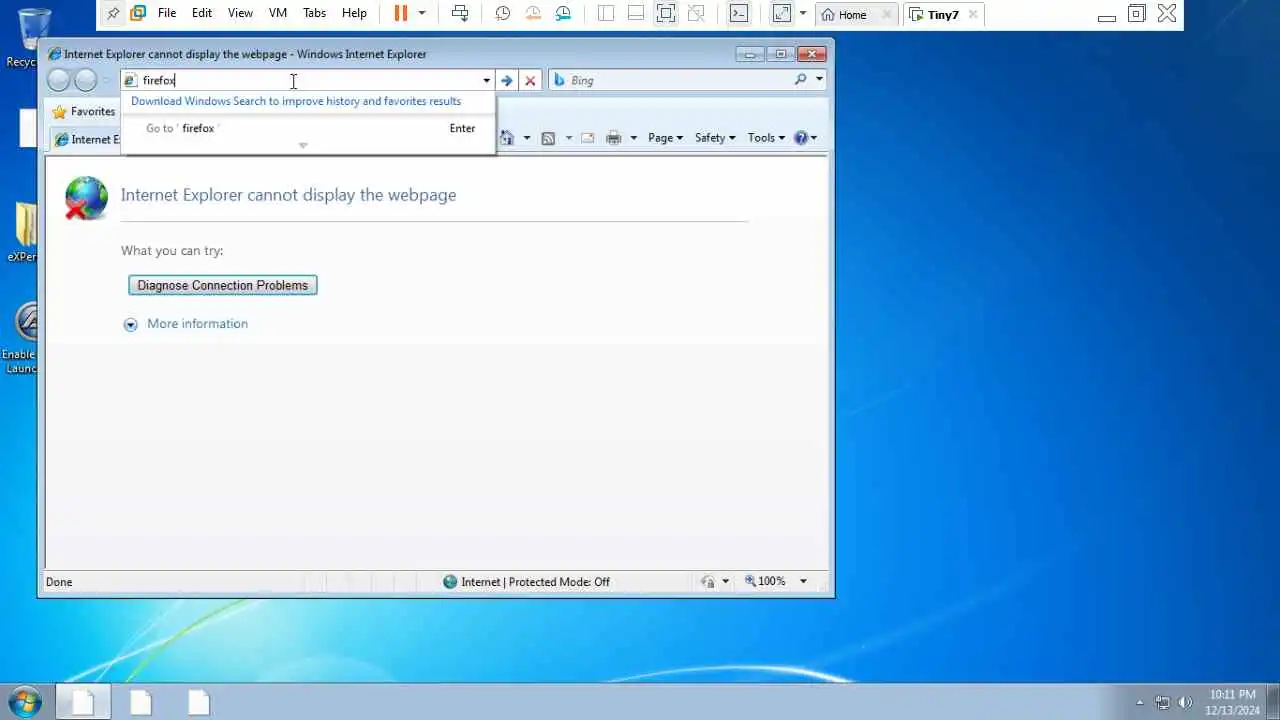
Task: Open the zoom level 100% dropdown arrow
Action: (x=803, y=582)
